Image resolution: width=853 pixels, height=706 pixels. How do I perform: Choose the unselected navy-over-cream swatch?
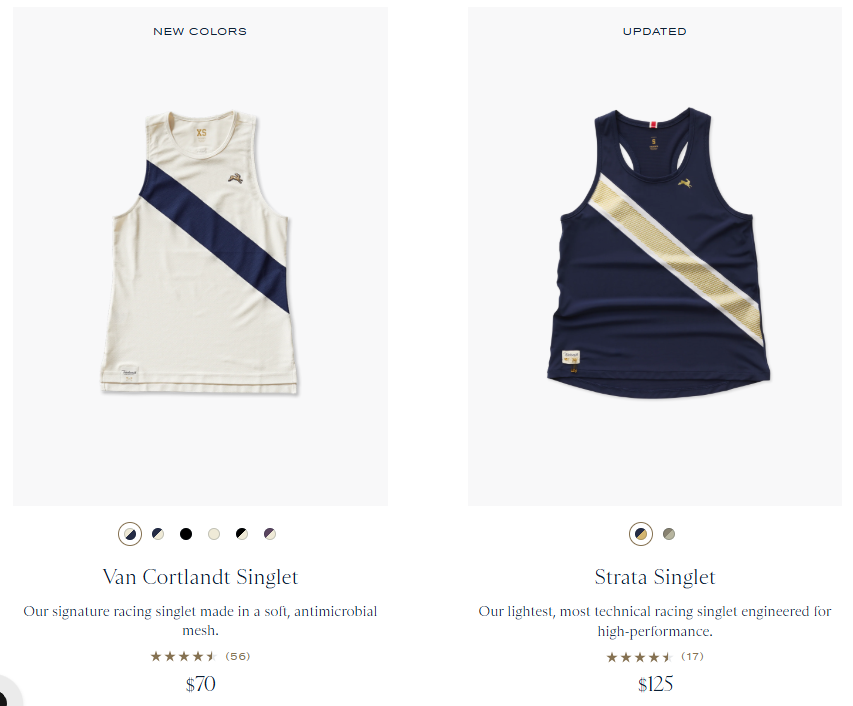tap(158, 534)
